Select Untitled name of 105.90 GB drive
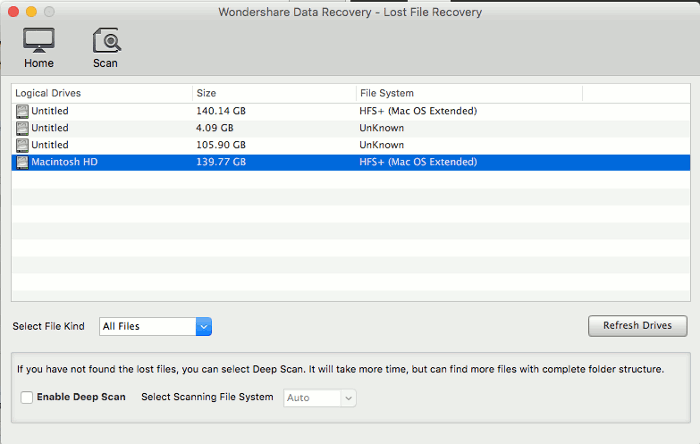This screenshot has width=700, height=444. pyautogui.click(x=50, y=145)
